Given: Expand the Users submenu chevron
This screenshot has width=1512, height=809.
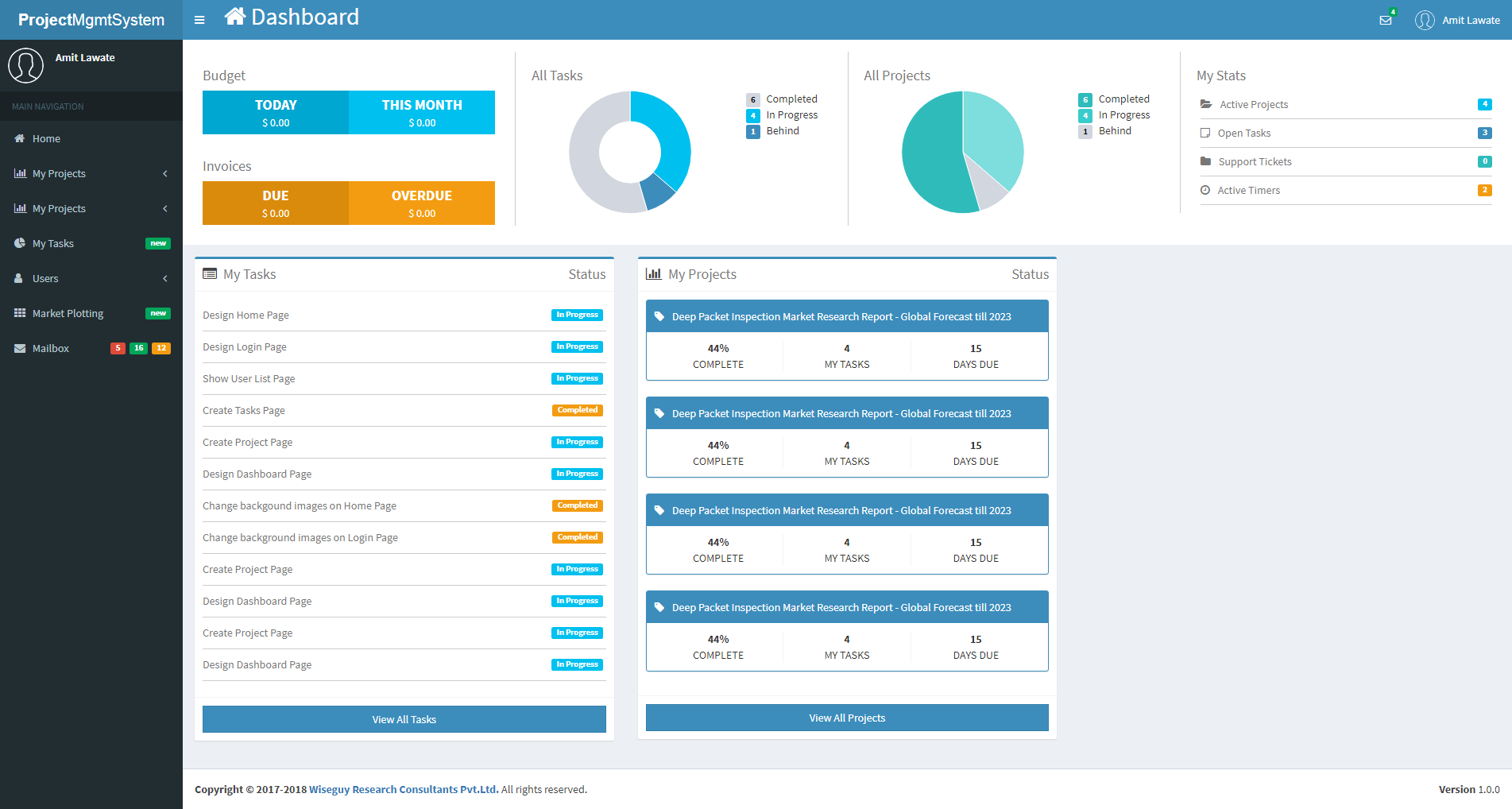Looking at the screenshot, I should point(165,278).
